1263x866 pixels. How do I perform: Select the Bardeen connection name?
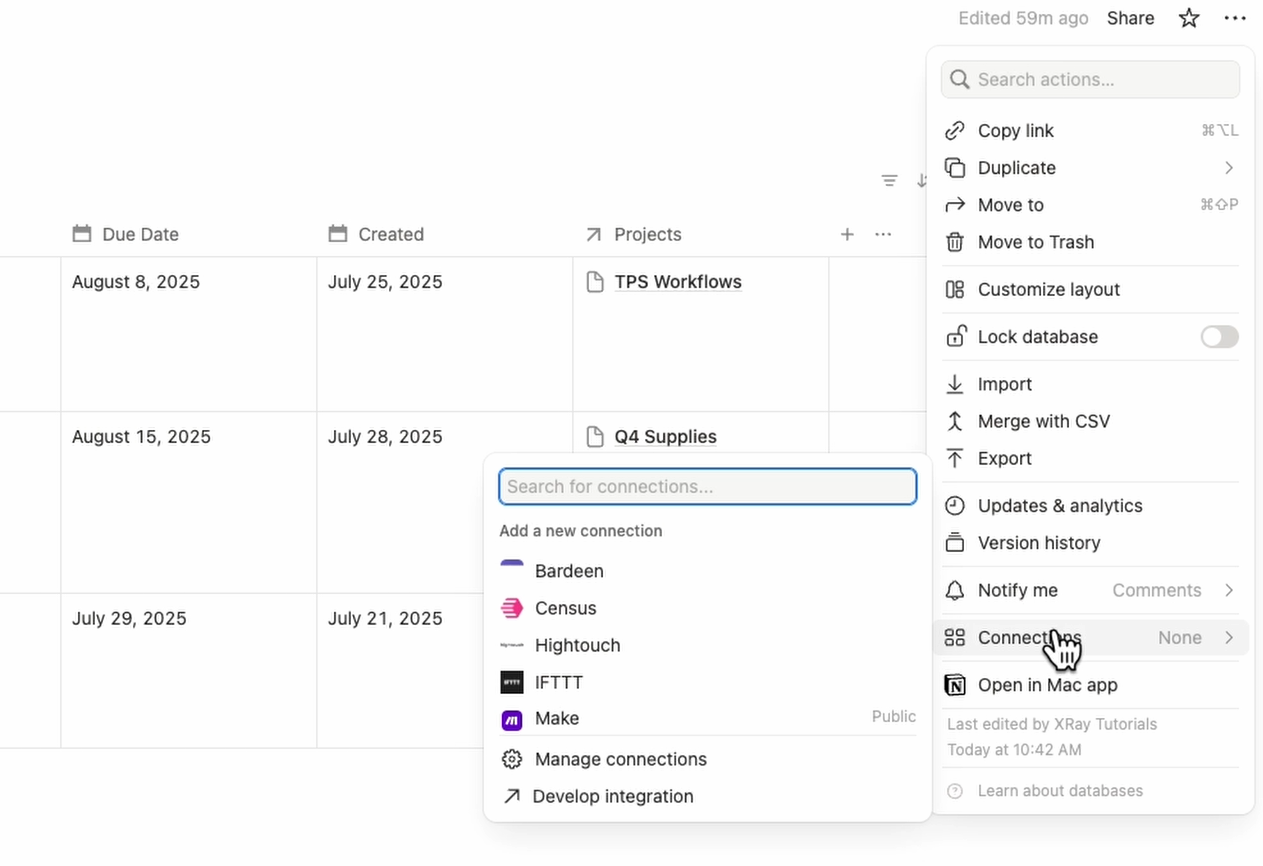569,571
